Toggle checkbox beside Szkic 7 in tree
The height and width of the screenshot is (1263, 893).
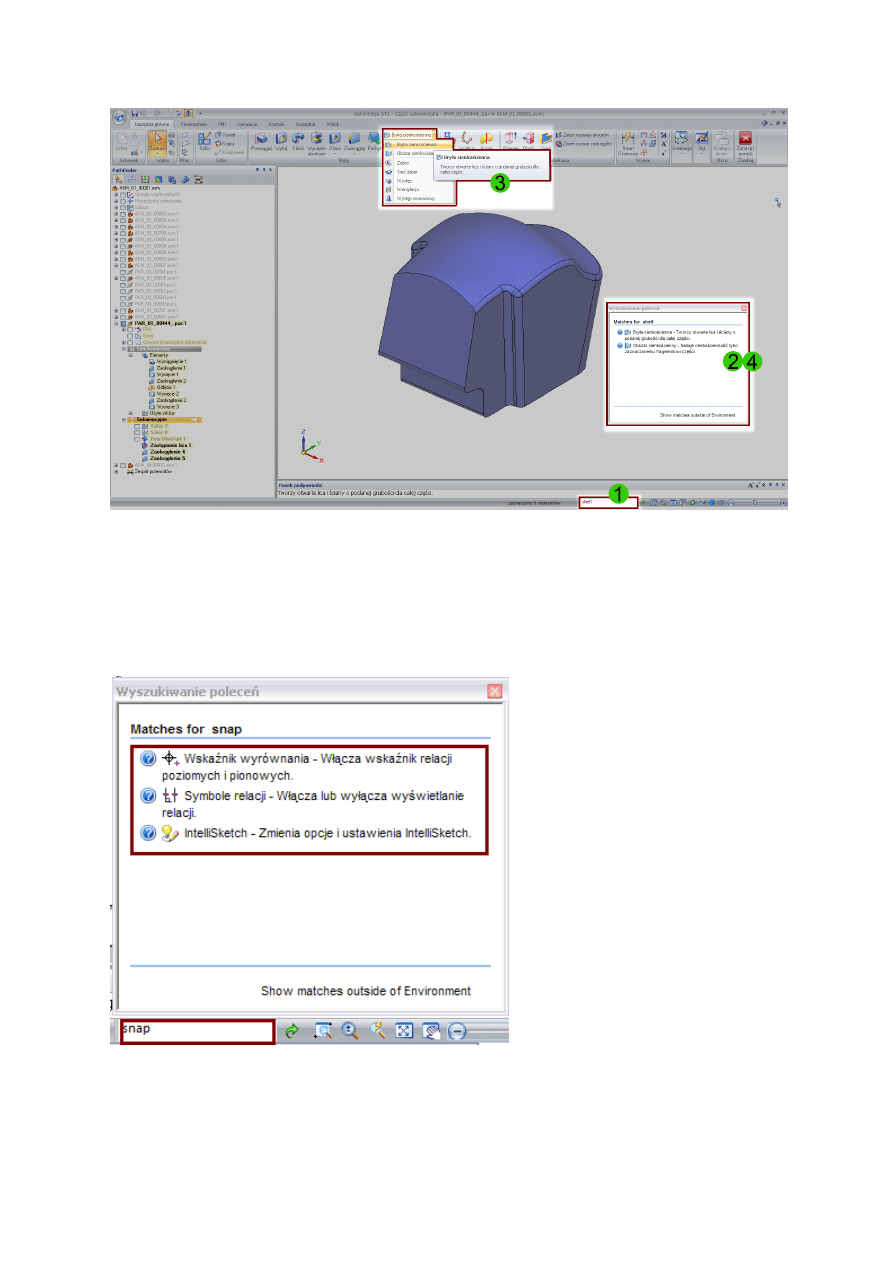tap(137, 426)
